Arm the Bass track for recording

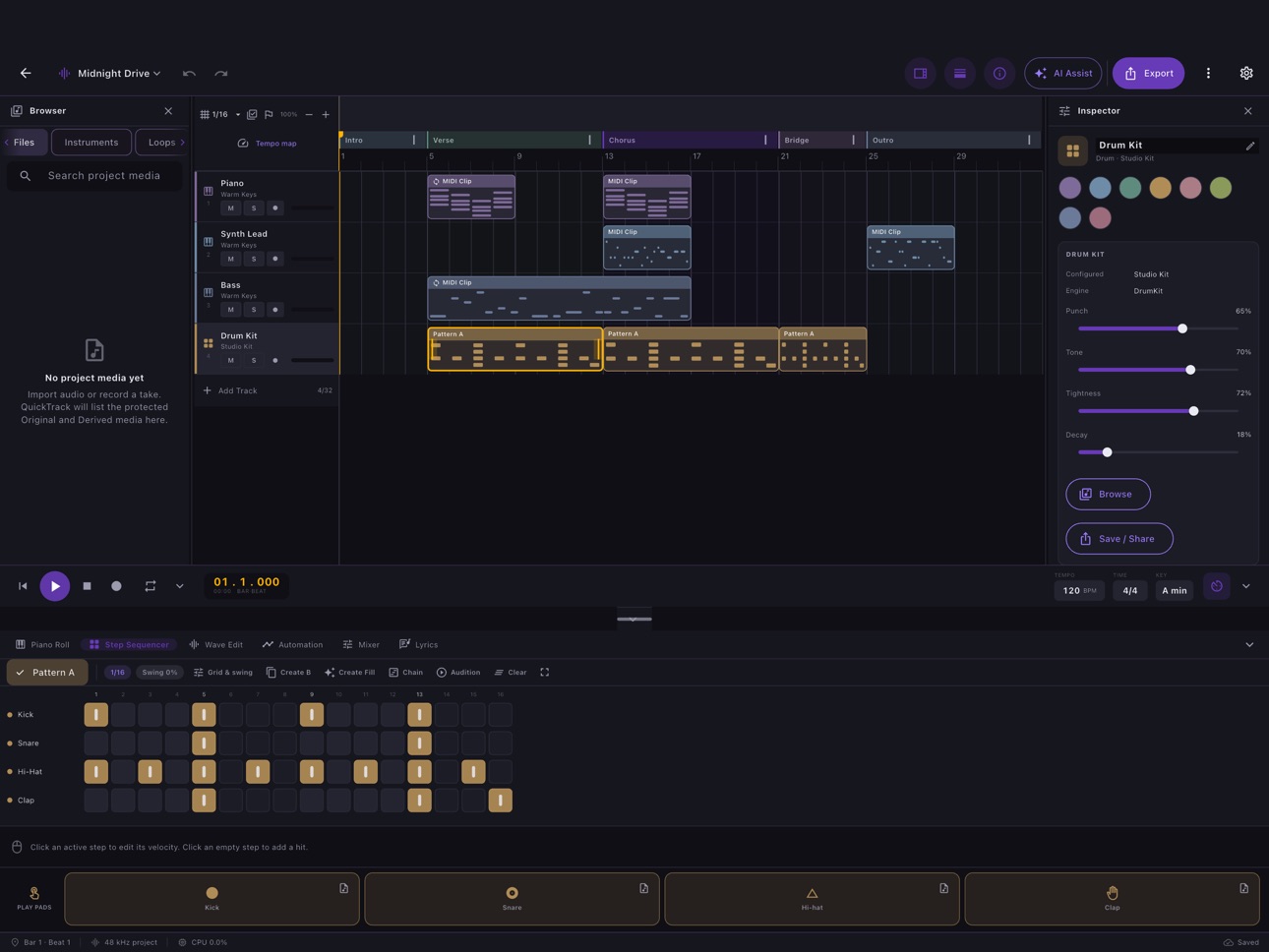275,310
